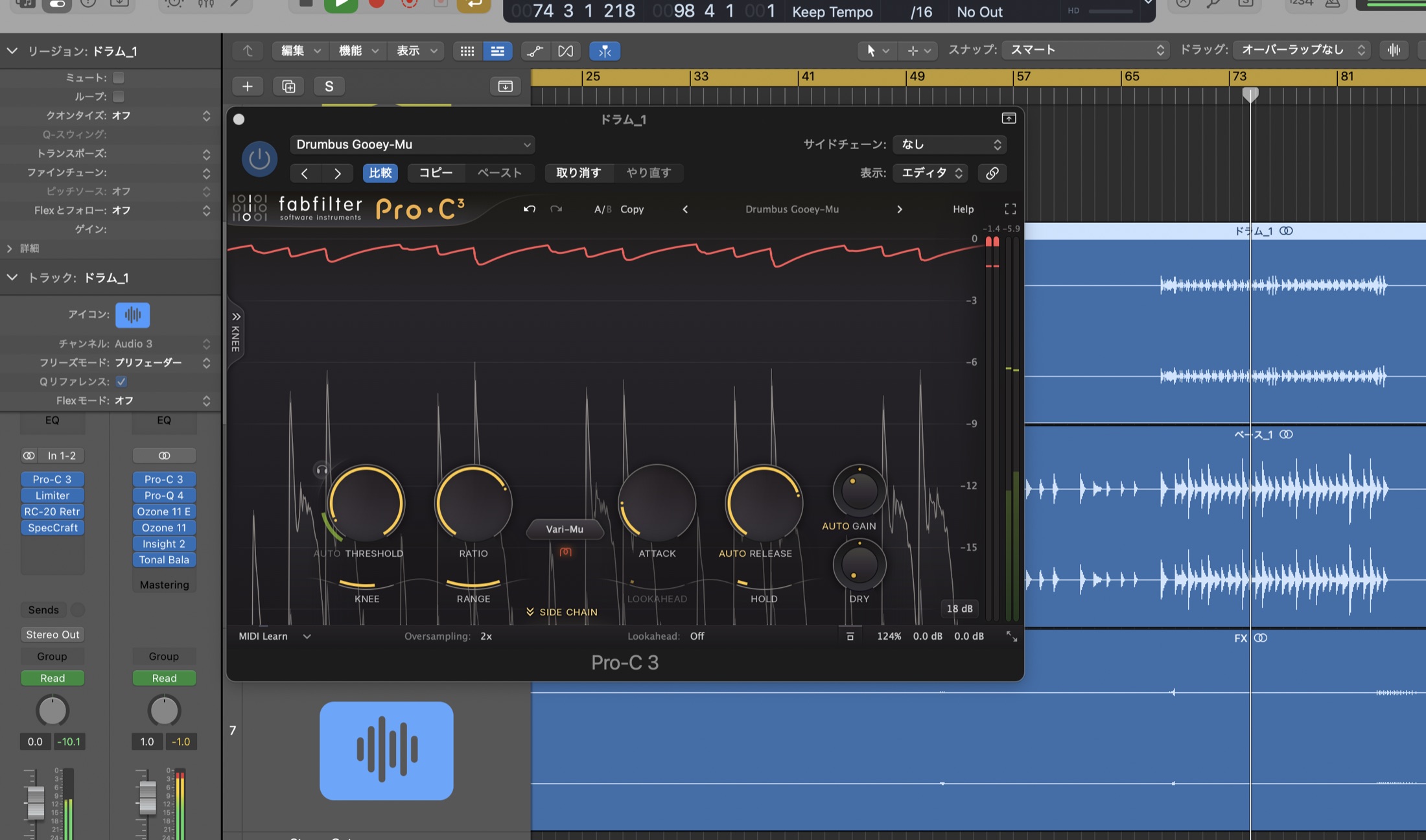Click the RATIO knob
Viewport: 1426px width, 840px height.
(473, 503)
